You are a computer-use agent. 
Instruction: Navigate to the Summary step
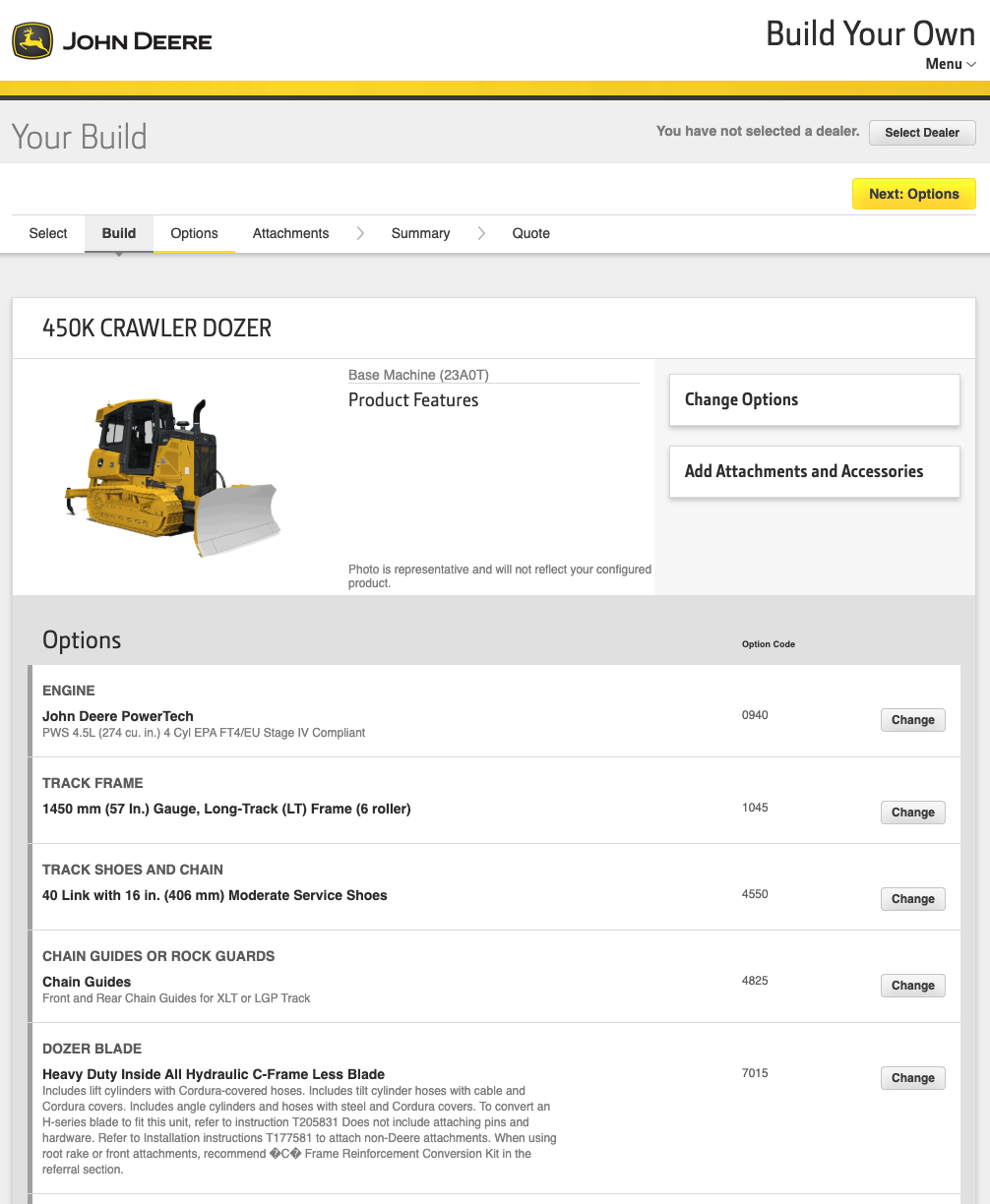[420, 233]
